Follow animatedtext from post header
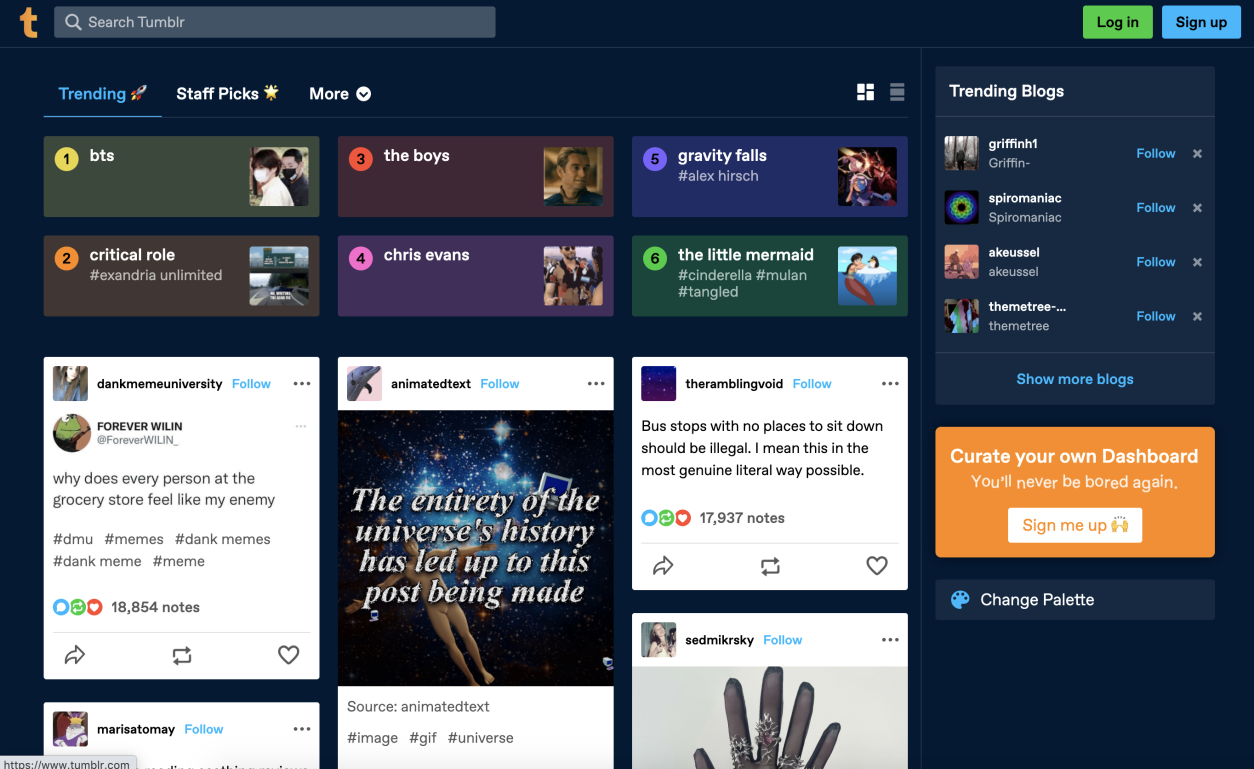Viewport: 1254px width, 769px height. point(499,384)
